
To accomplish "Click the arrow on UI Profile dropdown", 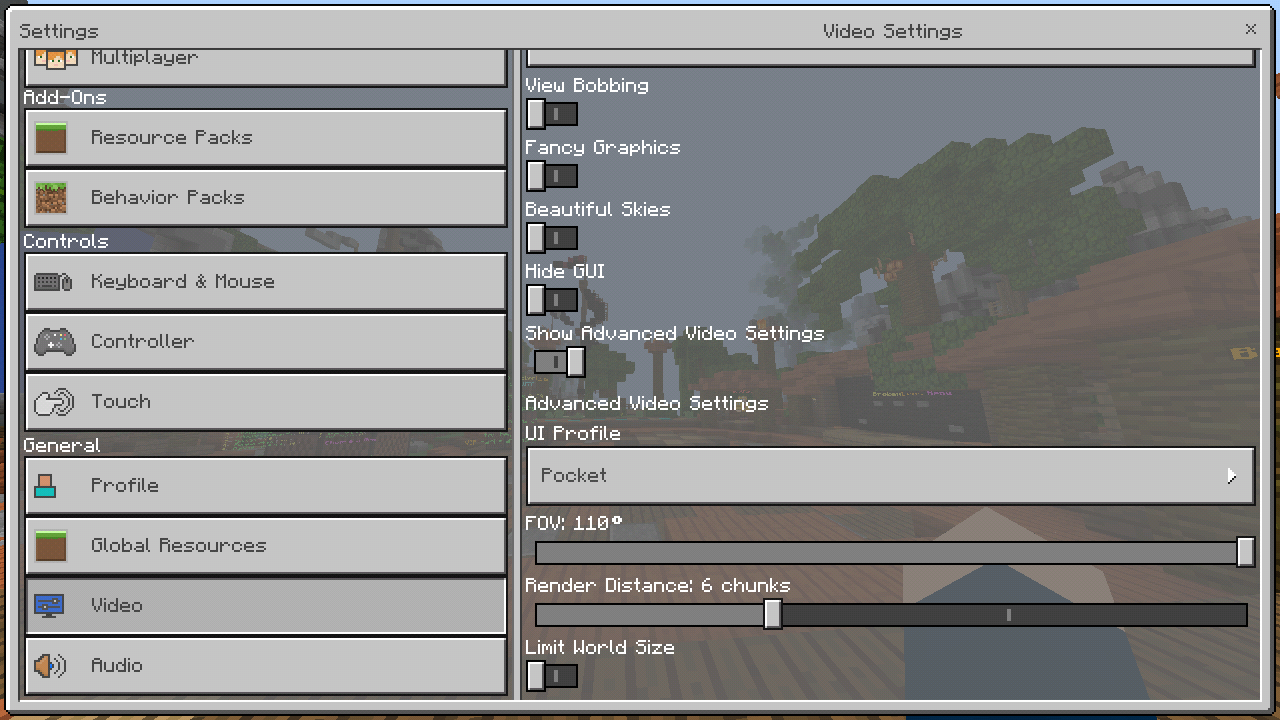I will pyautogui.click(x=1232, y=476).
